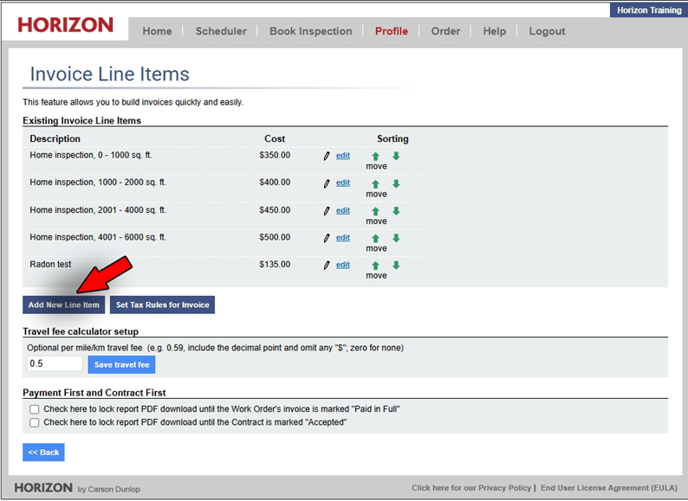The width and height of the screenshot is (688, 501).
Task: Click the Back button
Action: (43, 452)
